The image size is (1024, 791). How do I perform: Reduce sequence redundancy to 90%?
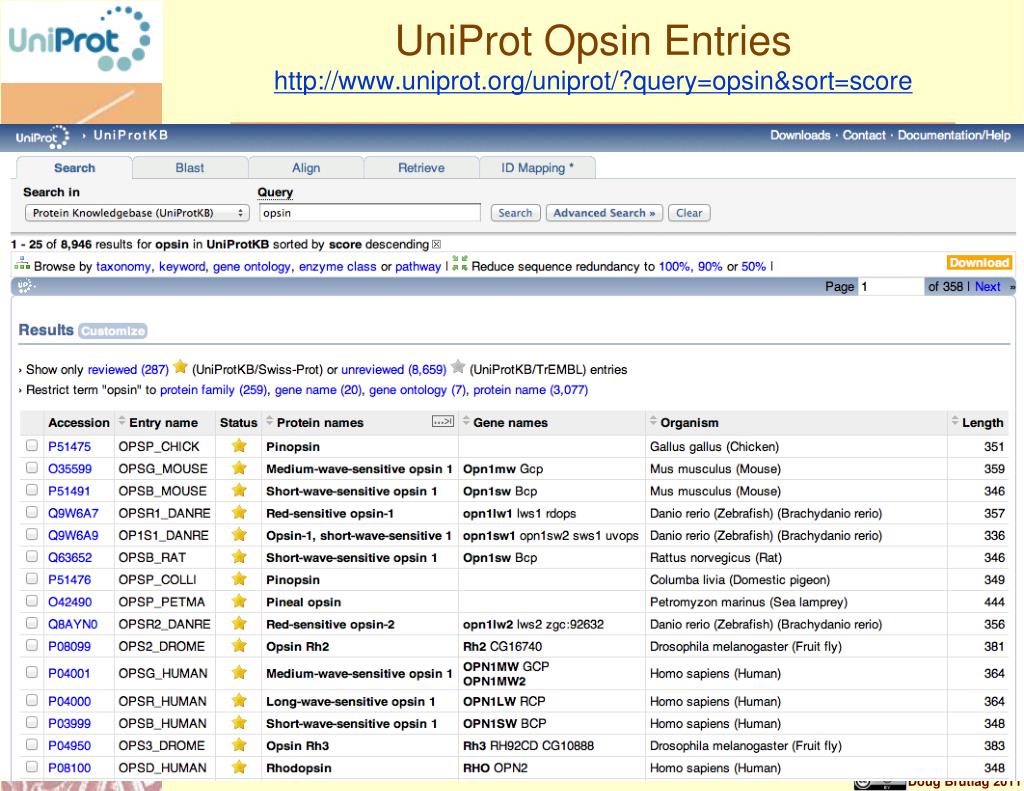tap(710, 266)
